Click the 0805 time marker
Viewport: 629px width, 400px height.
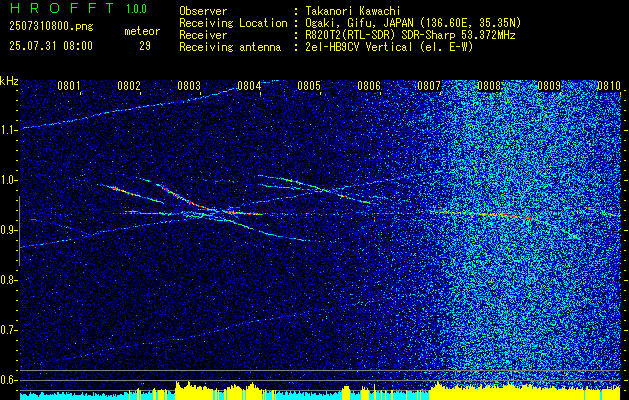pos(309,86)
